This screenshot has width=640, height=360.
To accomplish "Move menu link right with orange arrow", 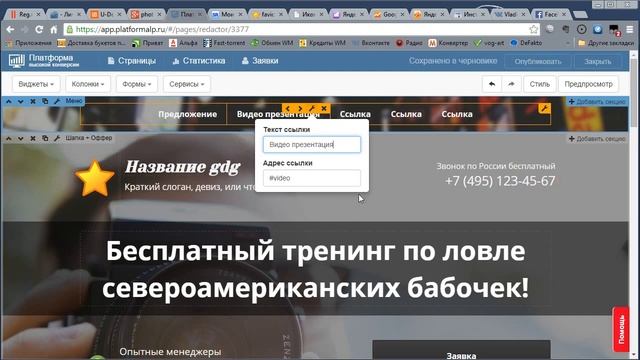I will pyautogui.click(x=300, y=108).
